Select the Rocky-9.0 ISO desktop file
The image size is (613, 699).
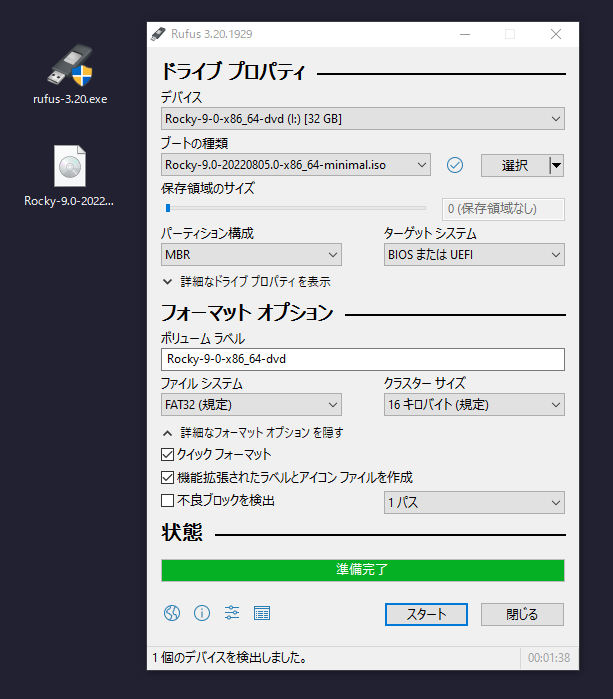pyautogui.click(x=69, y=176)
